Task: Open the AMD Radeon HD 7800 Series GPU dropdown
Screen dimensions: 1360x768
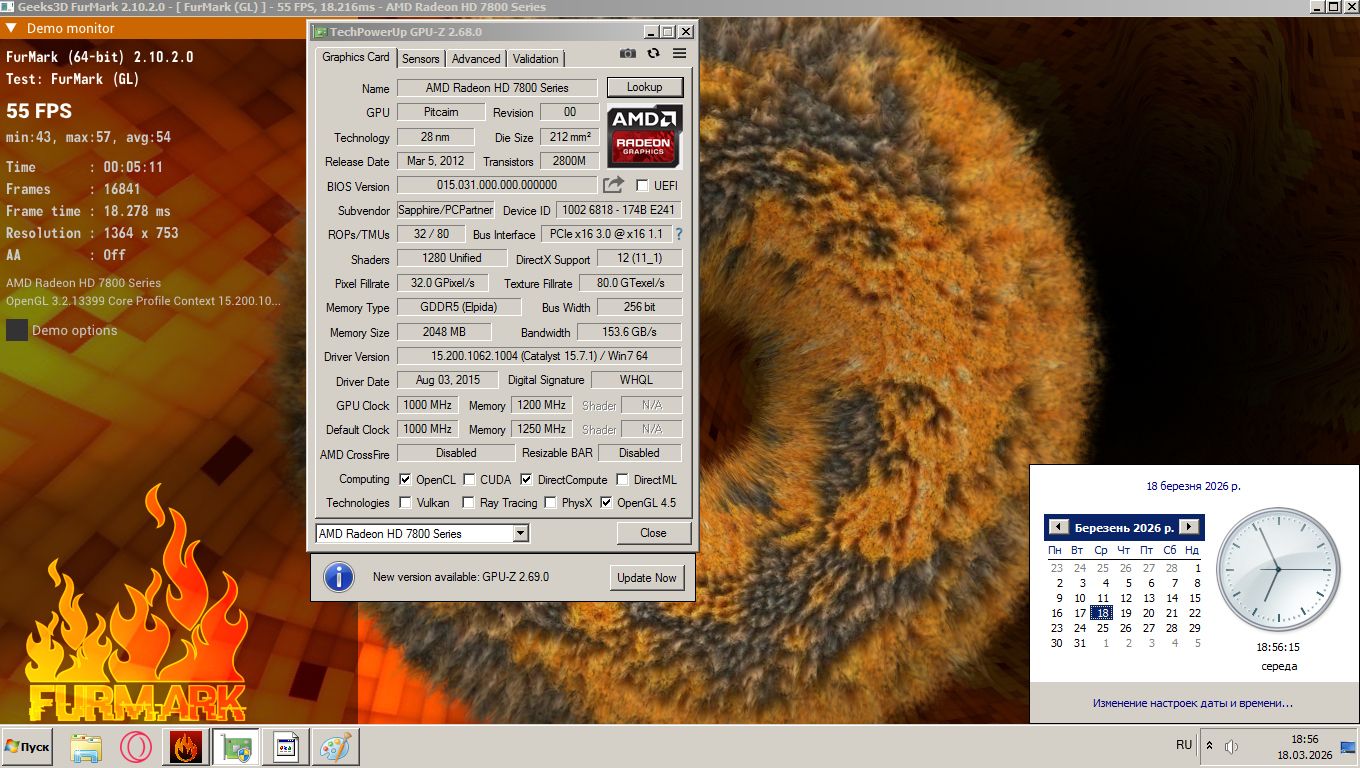Action: point(520,534)
